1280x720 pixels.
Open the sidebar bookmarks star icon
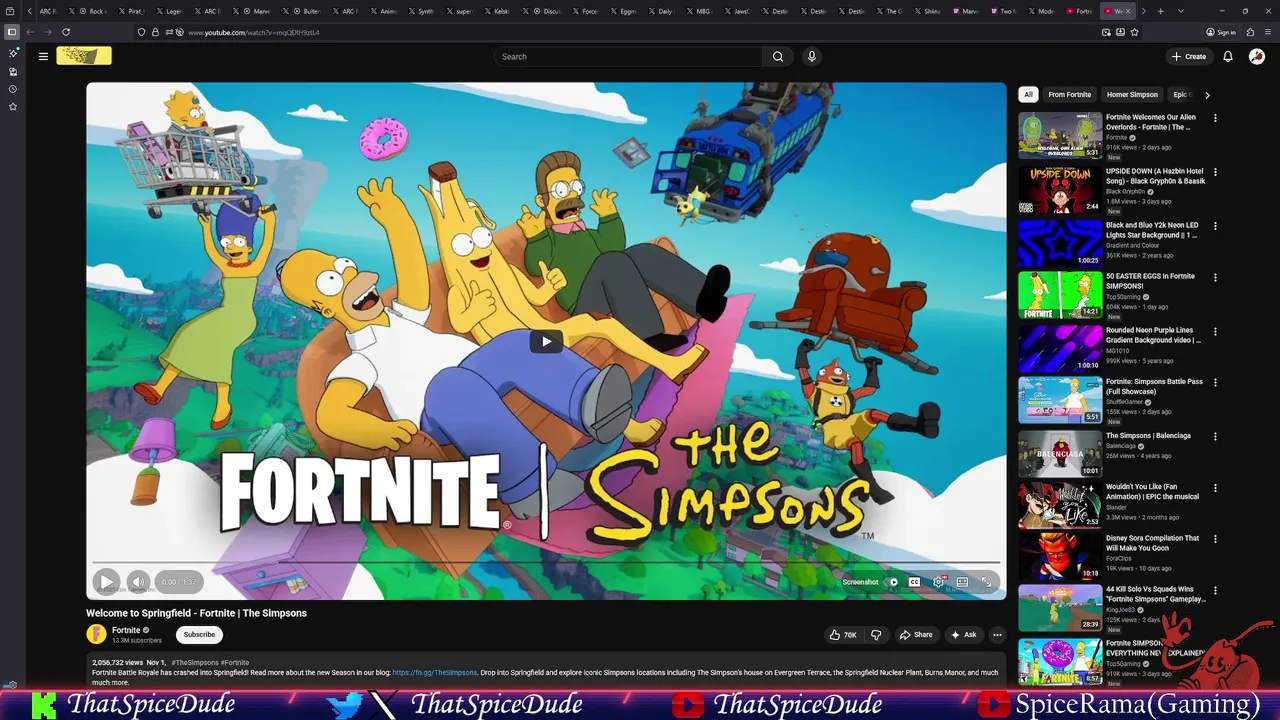[13, 106]
